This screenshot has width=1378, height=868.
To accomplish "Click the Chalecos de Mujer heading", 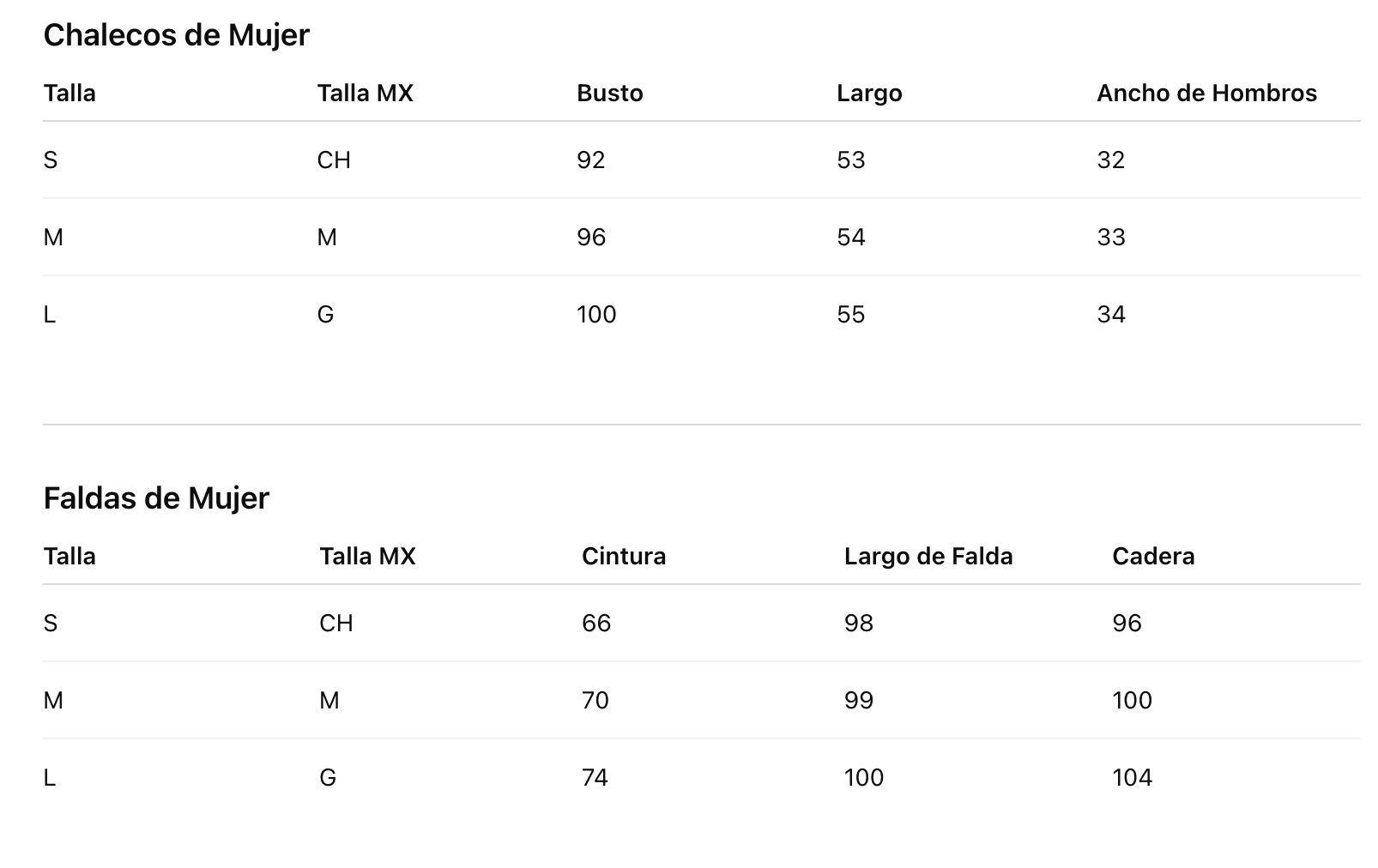I will tap(176, 35).
